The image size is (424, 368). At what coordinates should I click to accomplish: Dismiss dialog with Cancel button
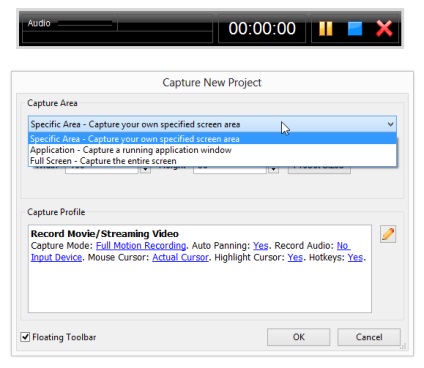tap(369, 337)
